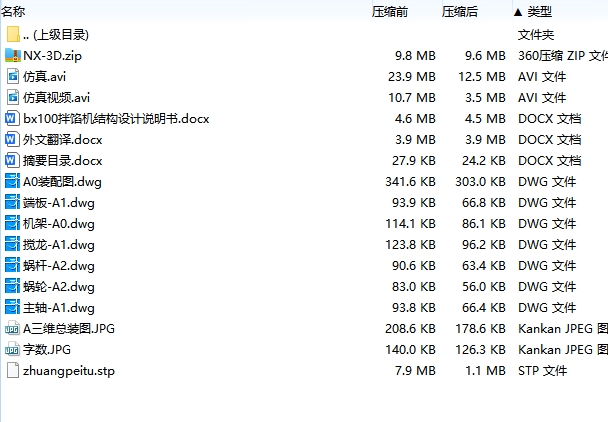Sort by the 类型 column header arrow
Viewport: 608px width, 422px height.
(x=518, y=12)
